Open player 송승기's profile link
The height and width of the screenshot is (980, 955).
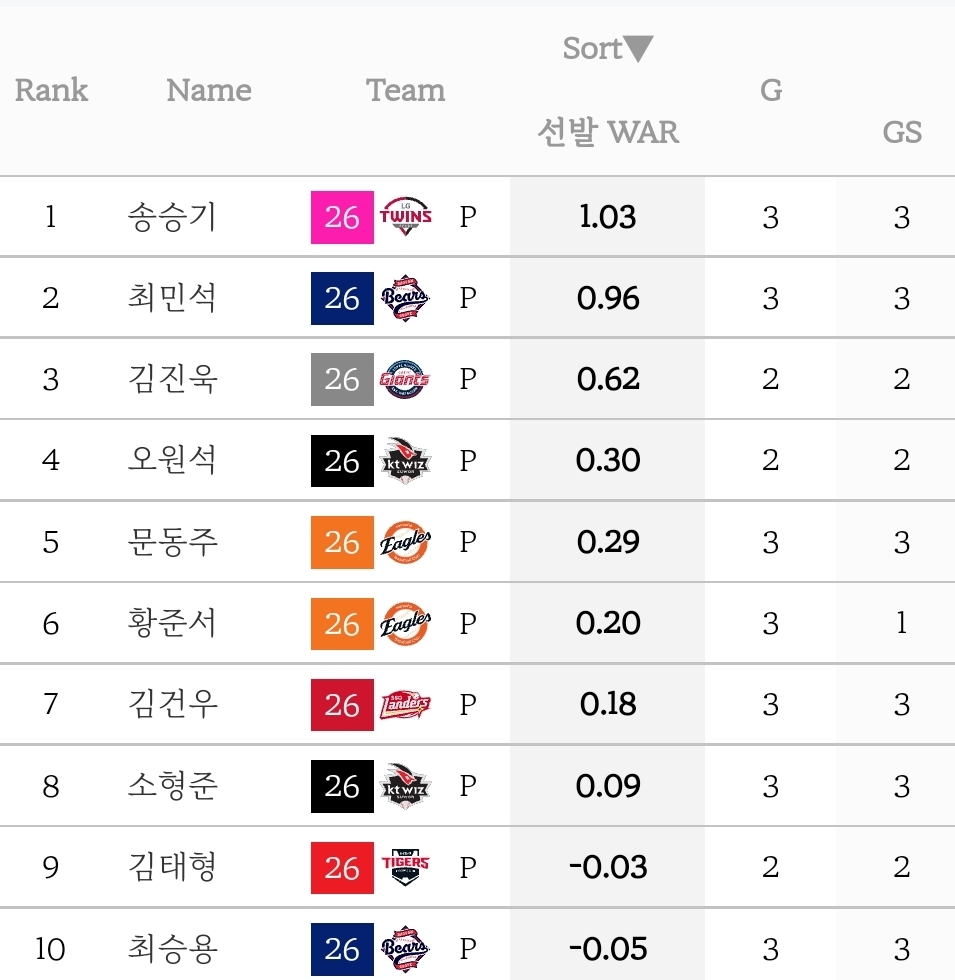(x=172, y=217)
